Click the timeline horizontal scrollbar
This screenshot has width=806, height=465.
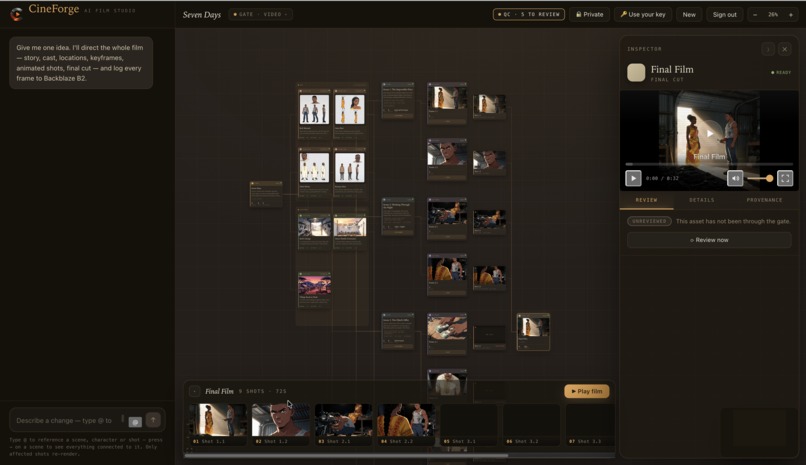tap(346, 455)
